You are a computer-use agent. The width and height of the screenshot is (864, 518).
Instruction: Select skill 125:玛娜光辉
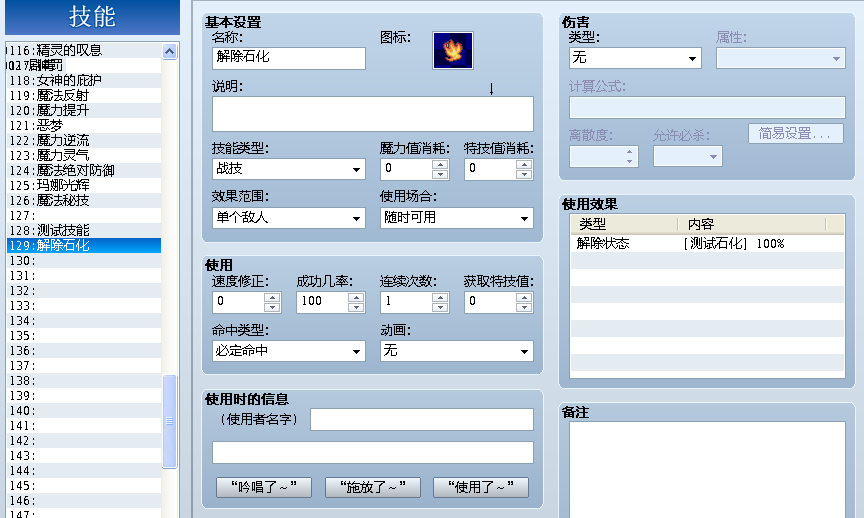pyautogui.click(x=84, y=186)
